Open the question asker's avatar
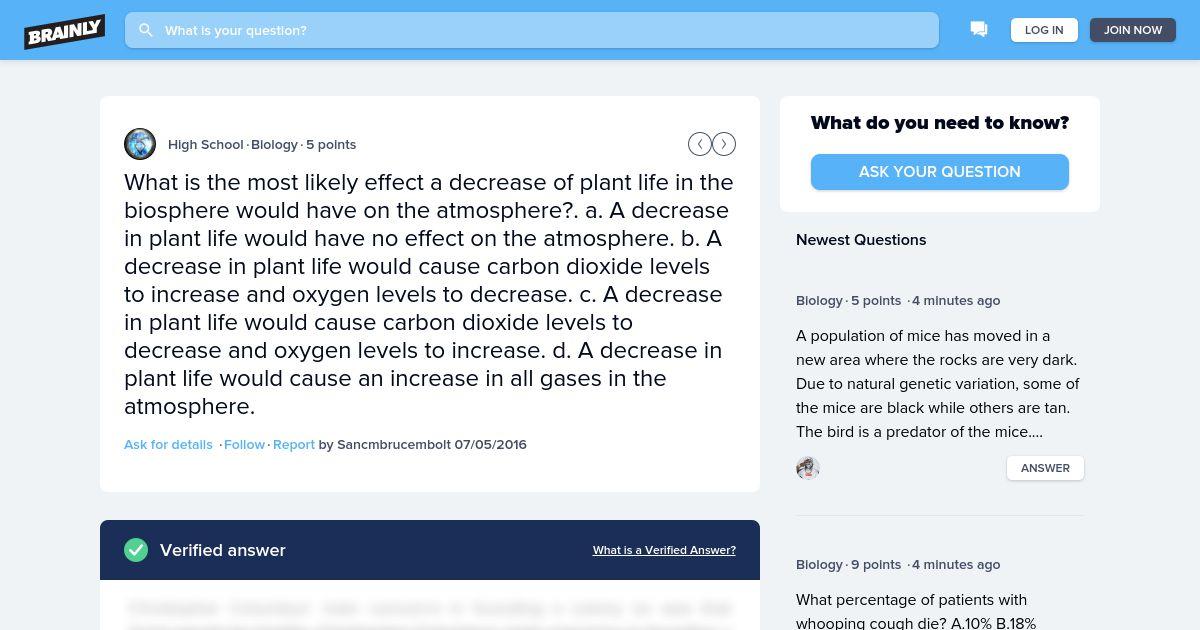 (x=140, y=144)
